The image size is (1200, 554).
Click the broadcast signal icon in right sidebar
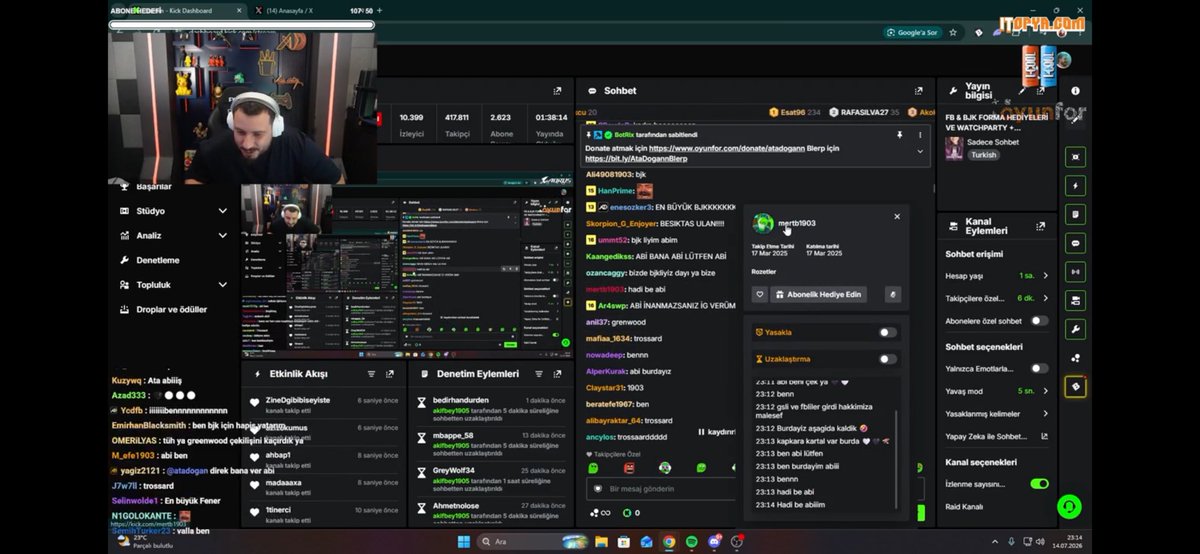coord(1075,272)
